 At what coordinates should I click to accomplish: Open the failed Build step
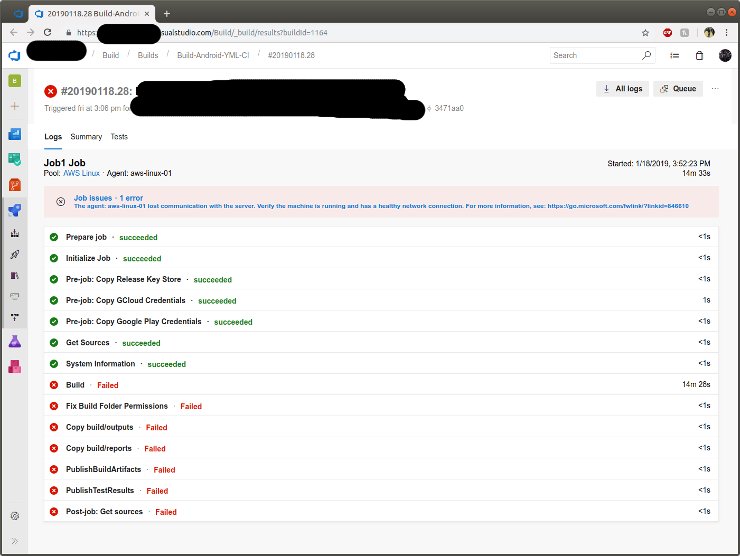pyautogui.click(x=381, y=385)
